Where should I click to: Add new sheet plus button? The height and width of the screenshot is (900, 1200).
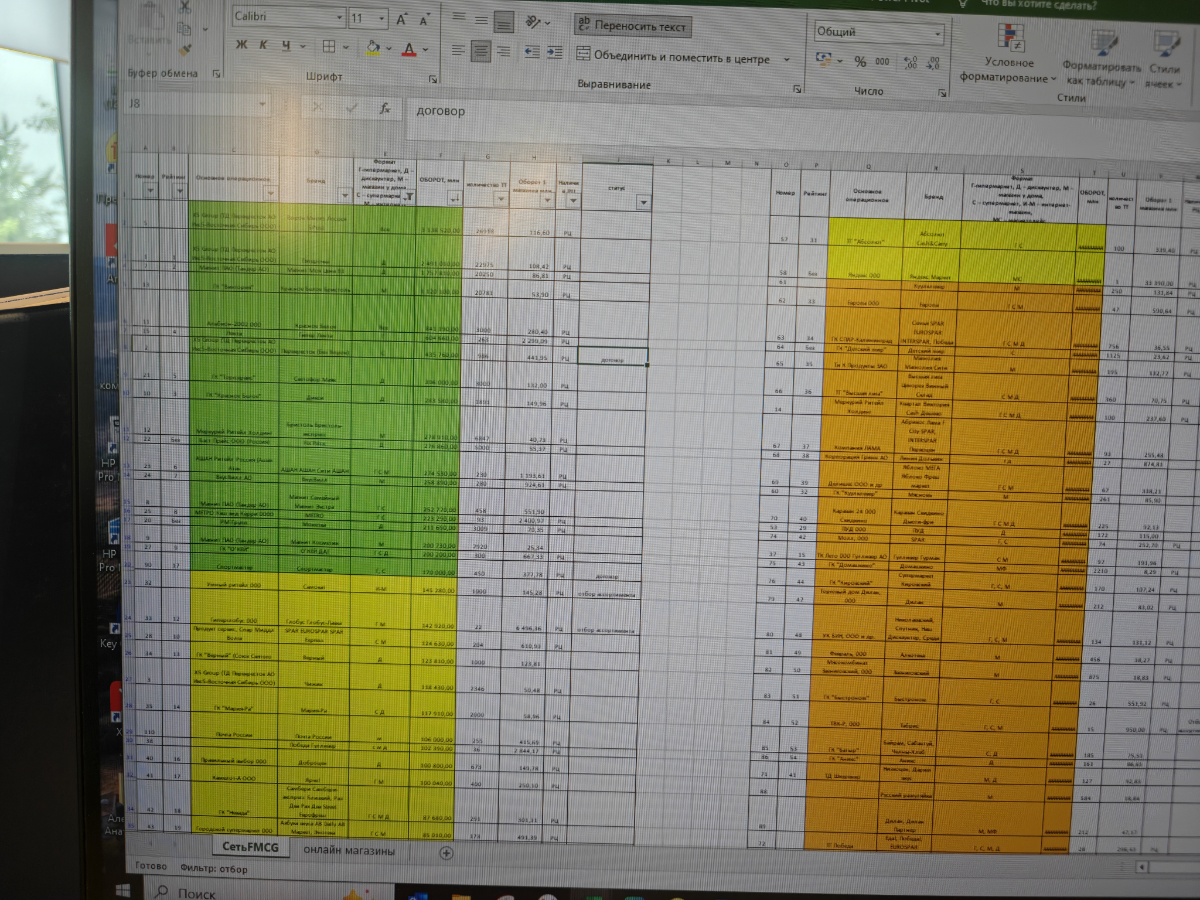click(446, 853)
